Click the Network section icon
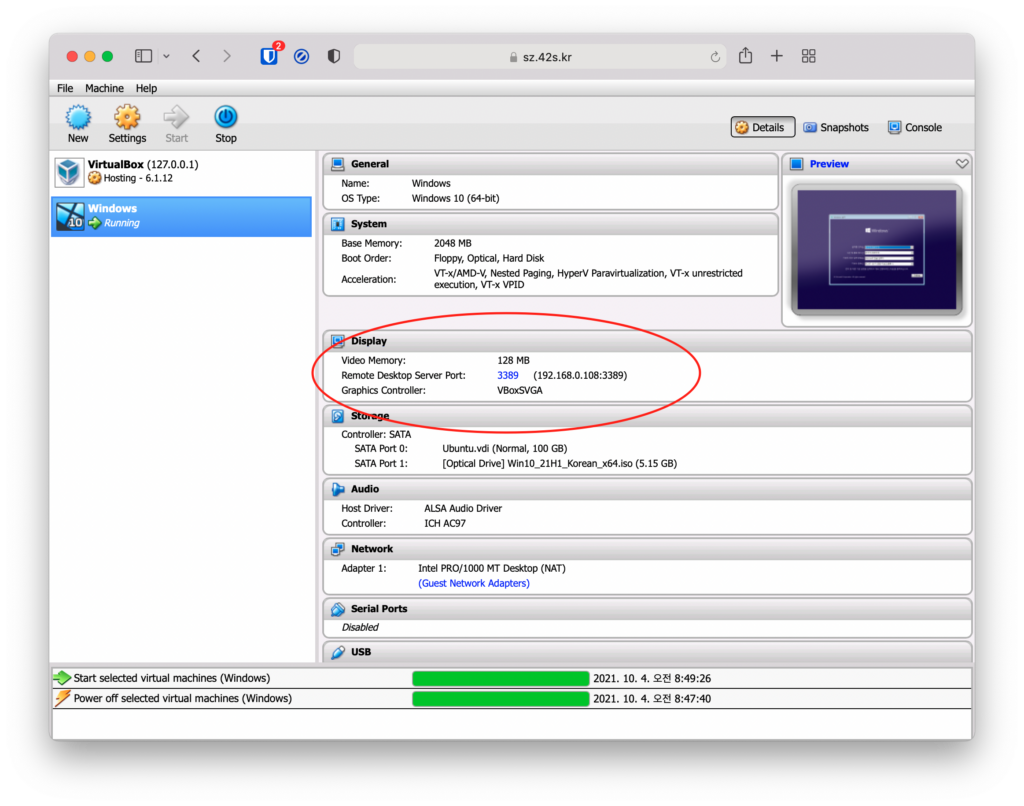Image resolution: width=1024 pixels, height=806 pixels. pos(338,549)
